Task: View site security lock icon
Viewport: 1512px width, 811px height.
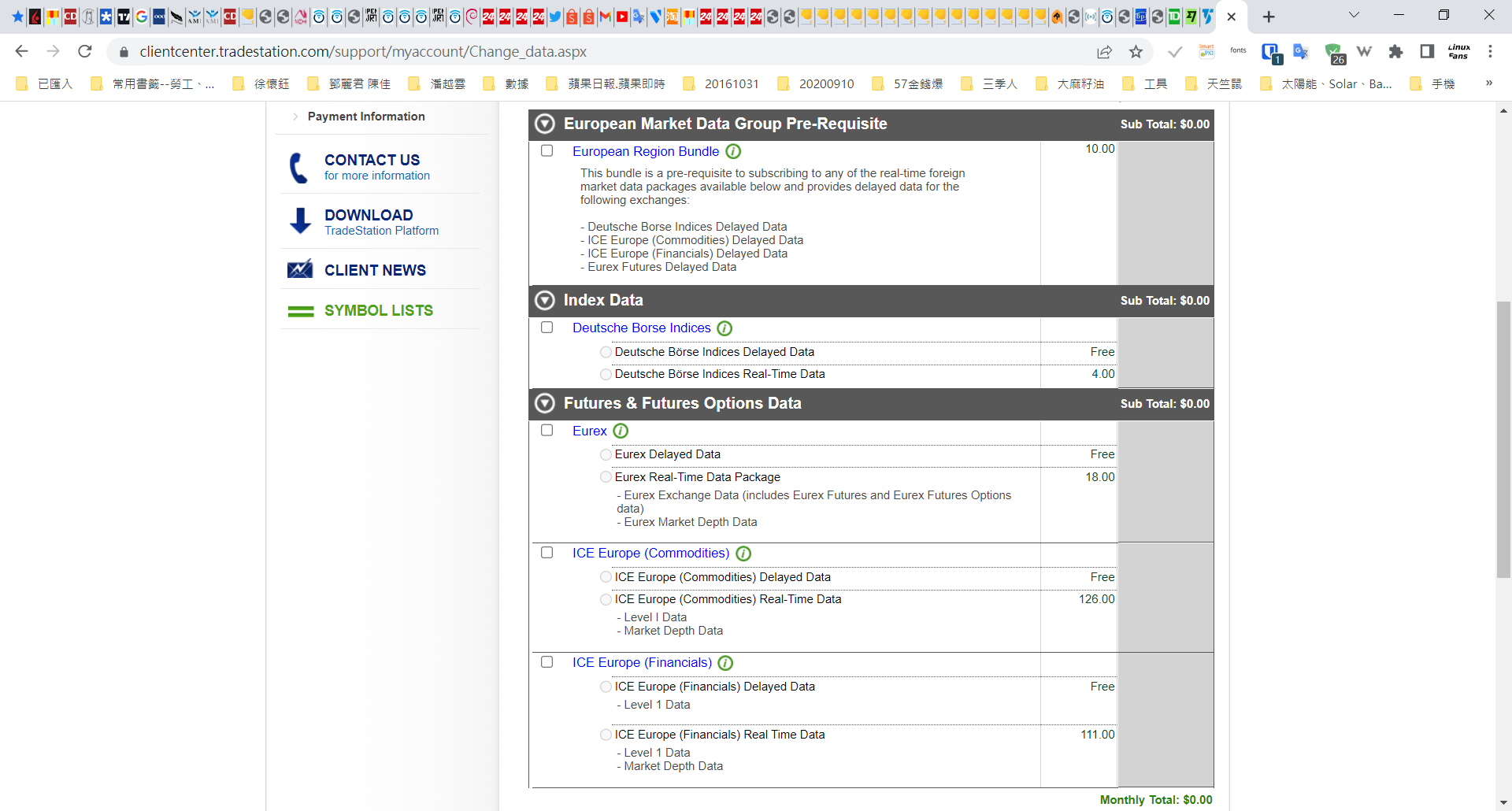Action: 124,52
